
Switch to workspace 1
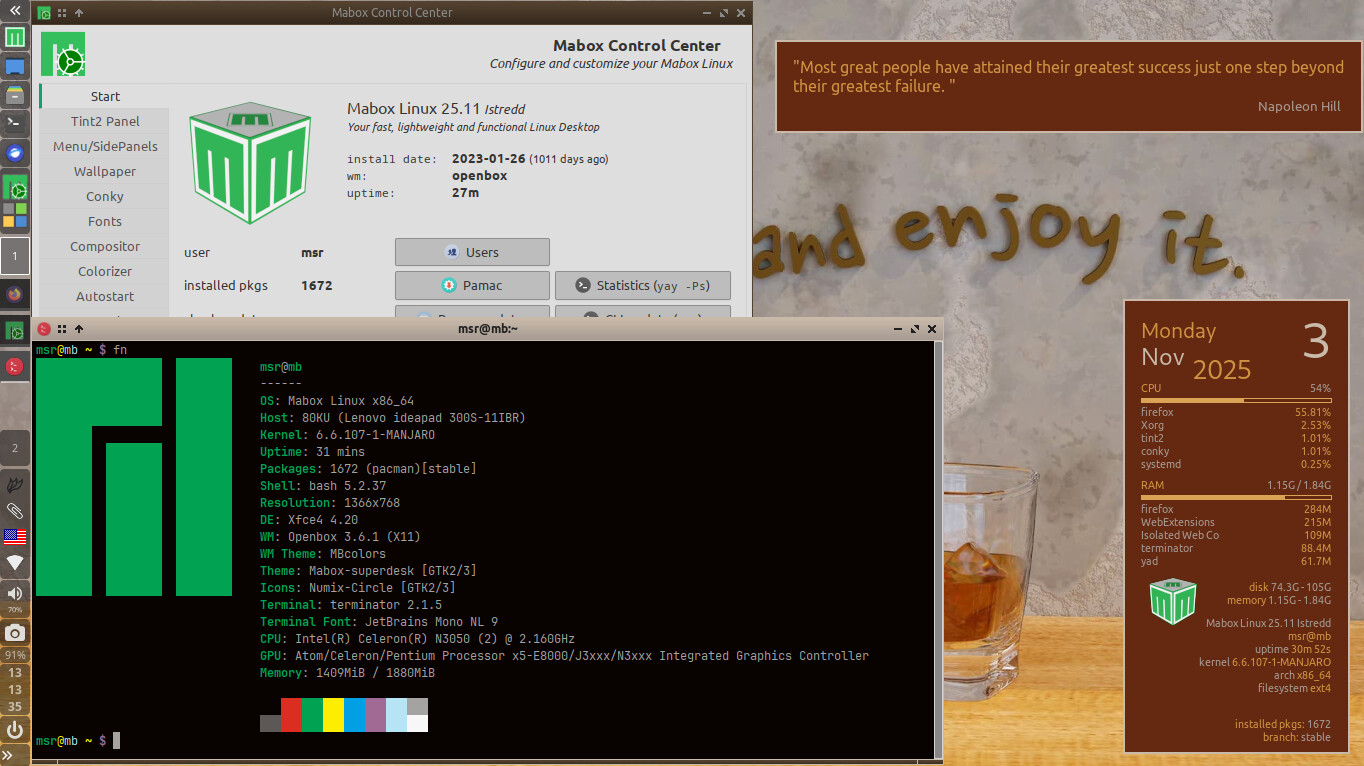pos(15,256)
